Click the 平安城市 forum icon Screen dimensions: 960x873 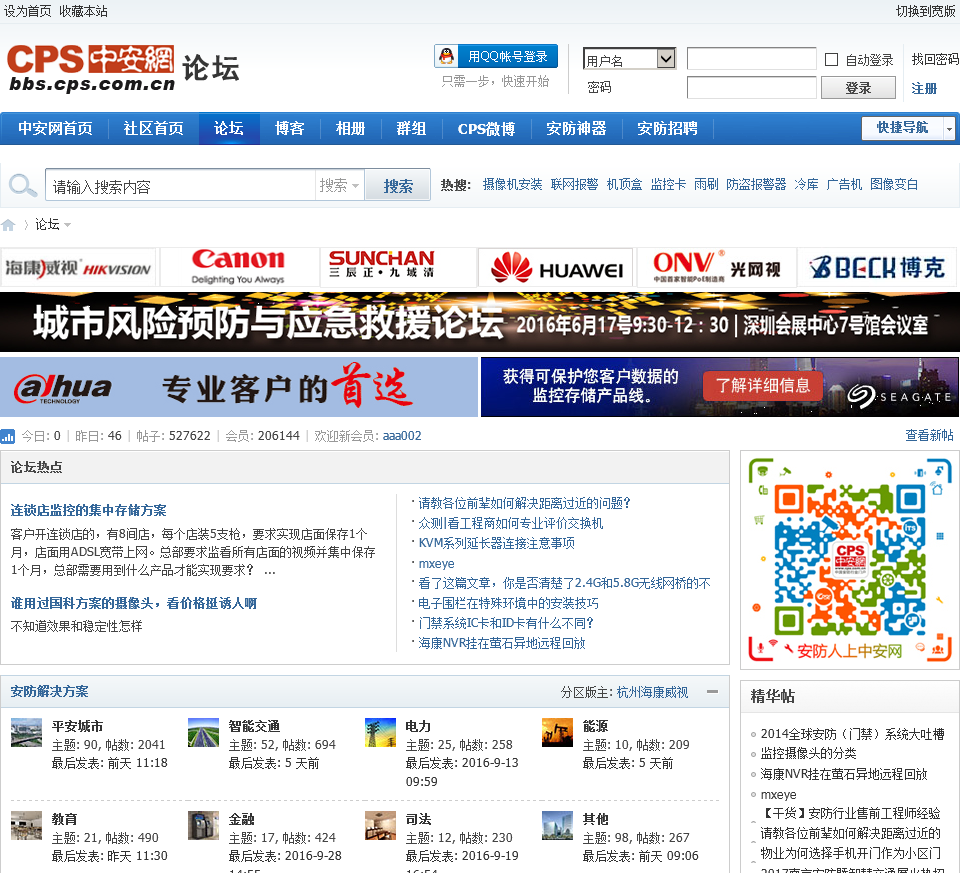[x=26, y=732]
